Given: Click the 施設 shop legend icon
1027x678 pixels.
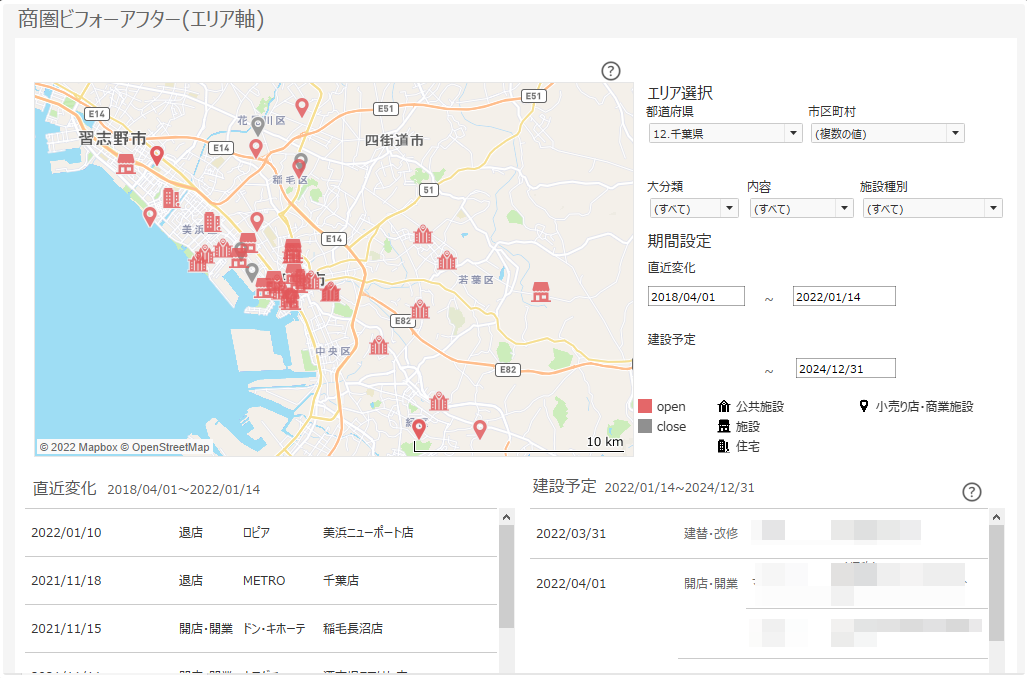Looking at the screenshot, I should click(724, 426).
